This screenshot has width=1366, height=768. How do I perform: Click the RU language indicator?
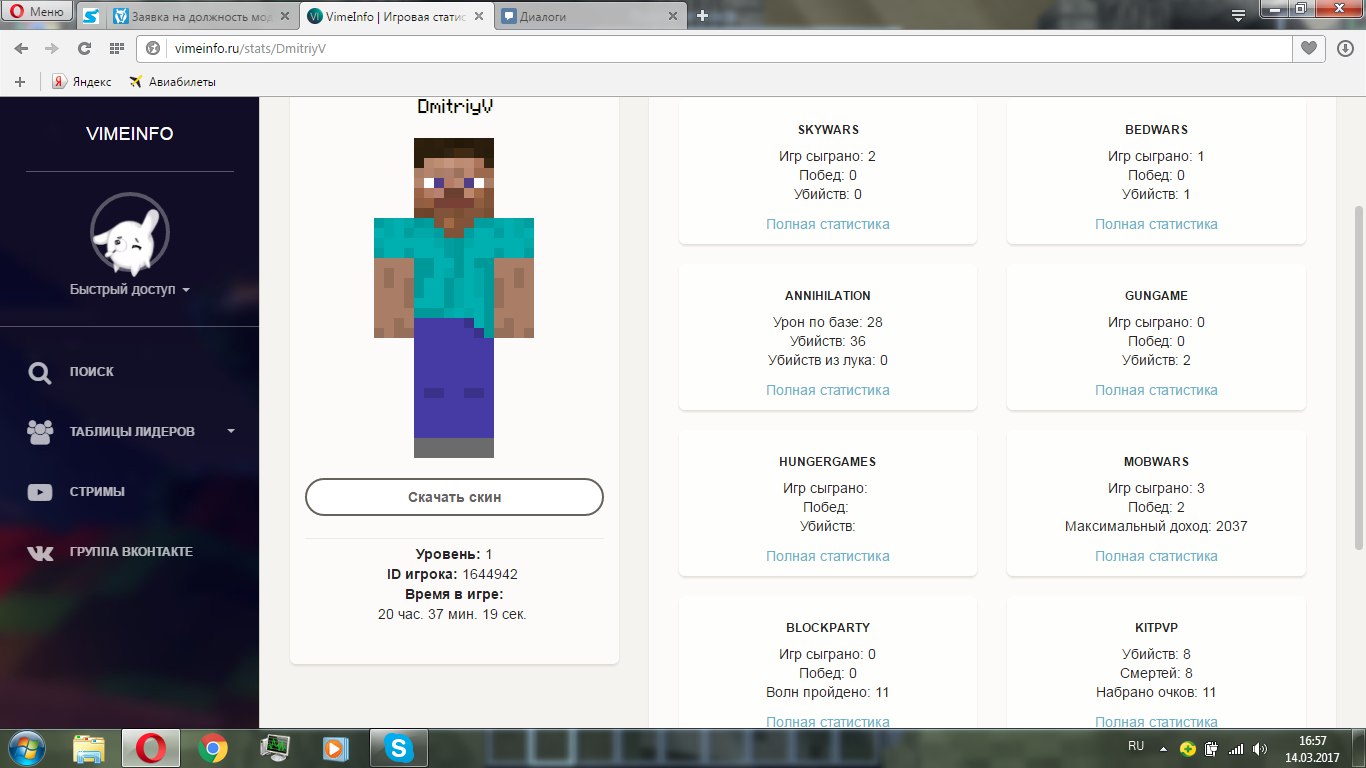point(1136,747)
